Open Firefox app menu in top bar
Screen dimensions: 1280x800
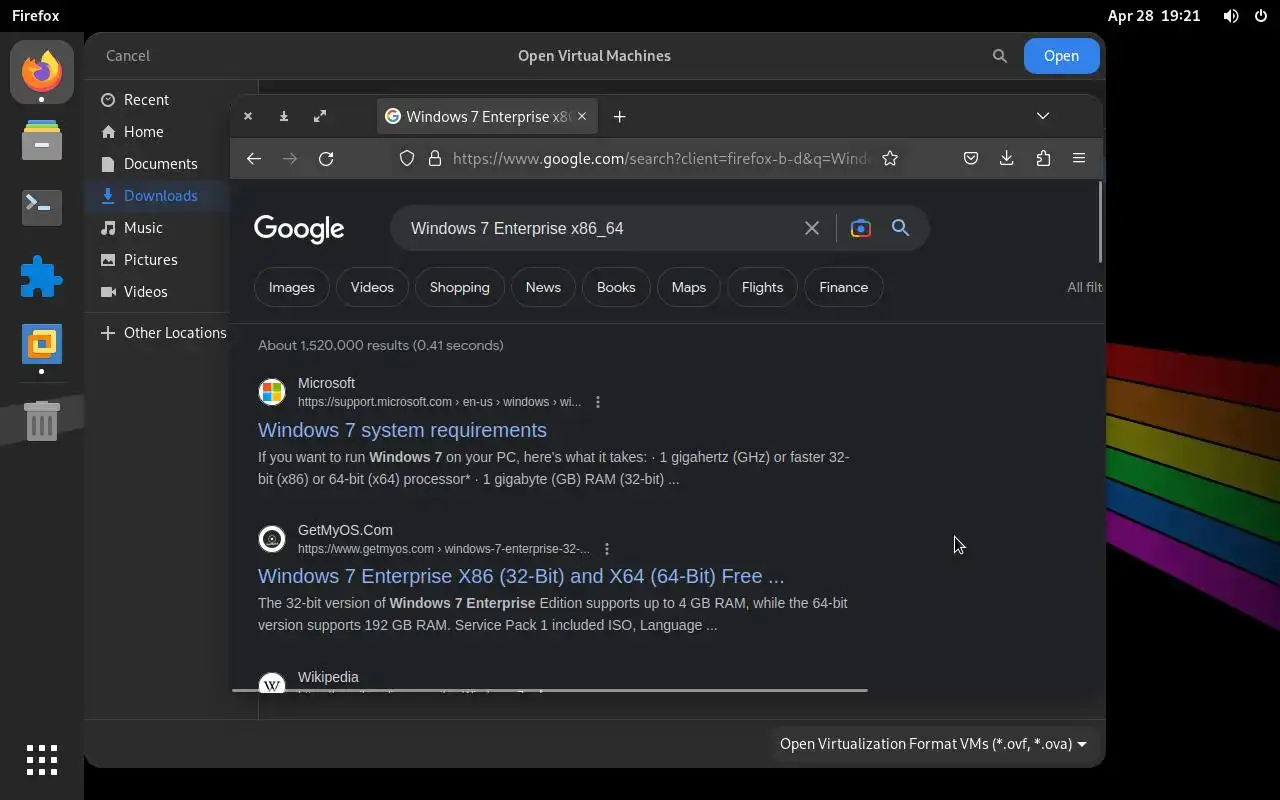[x=35, y=16]
